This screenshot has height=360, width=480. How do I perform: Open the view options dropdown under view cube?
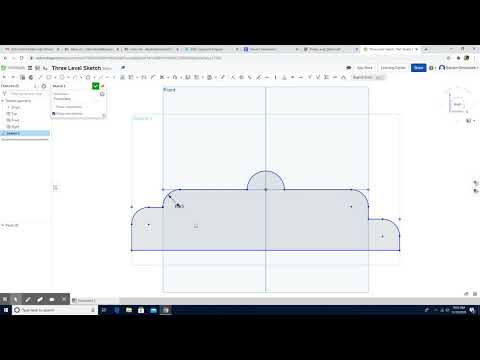pyautogui.click(x=470, y=121)
